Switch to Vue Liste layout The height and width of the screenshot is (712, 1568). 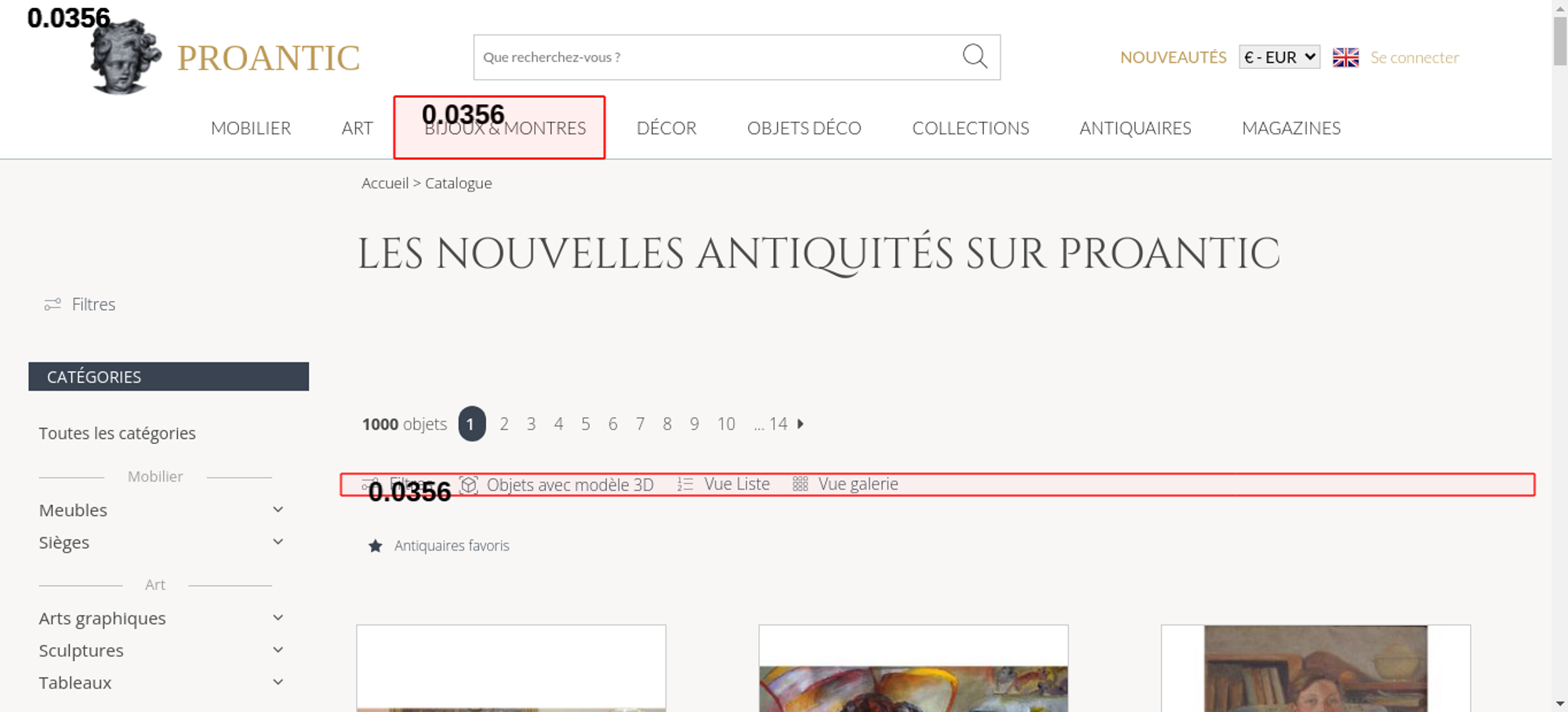point(724,485)
